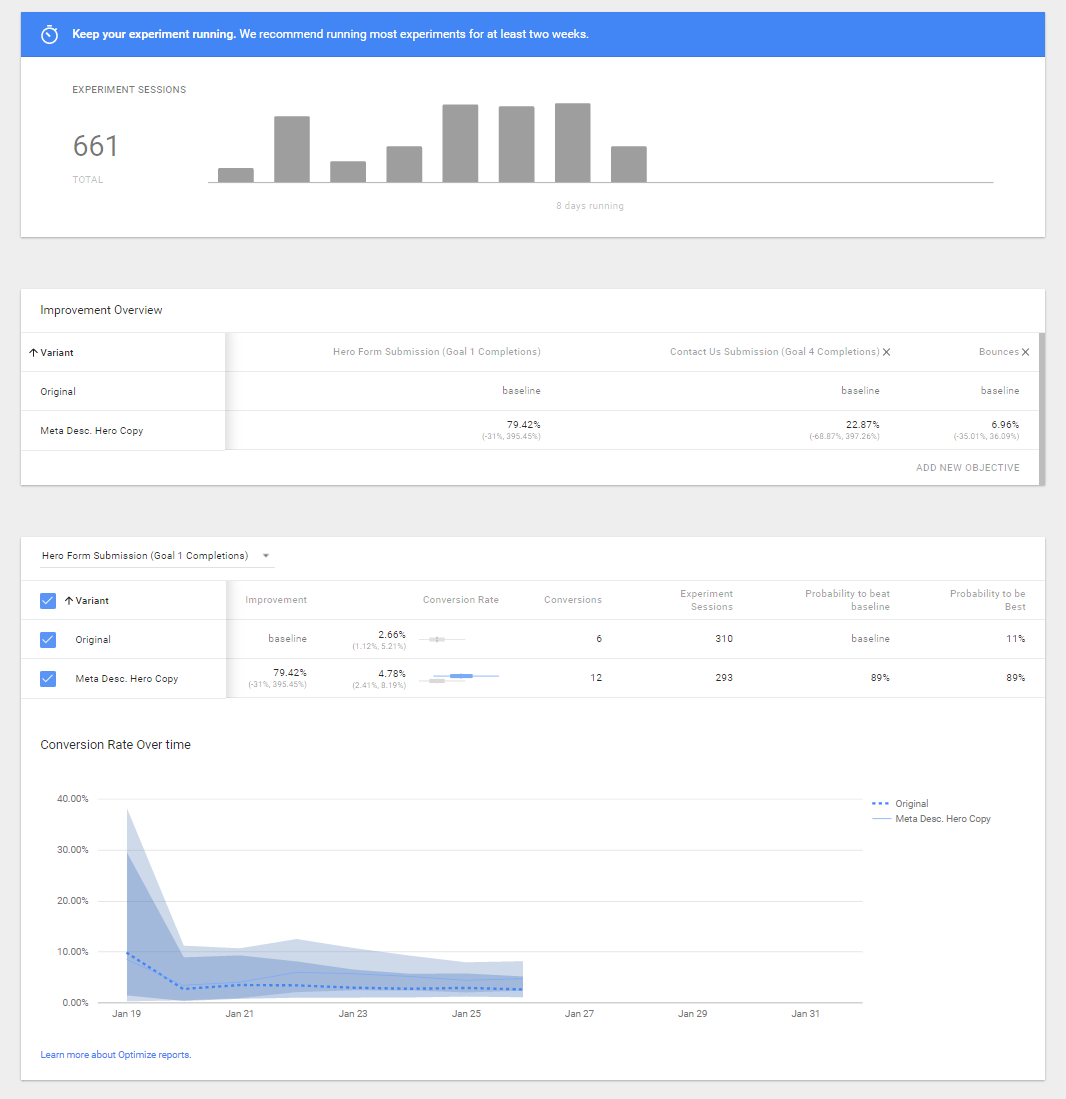Click the dashed Original line icon in the legend
Image resolution: width=1066 pixels, height=1099 pixels.
(880, 804)
